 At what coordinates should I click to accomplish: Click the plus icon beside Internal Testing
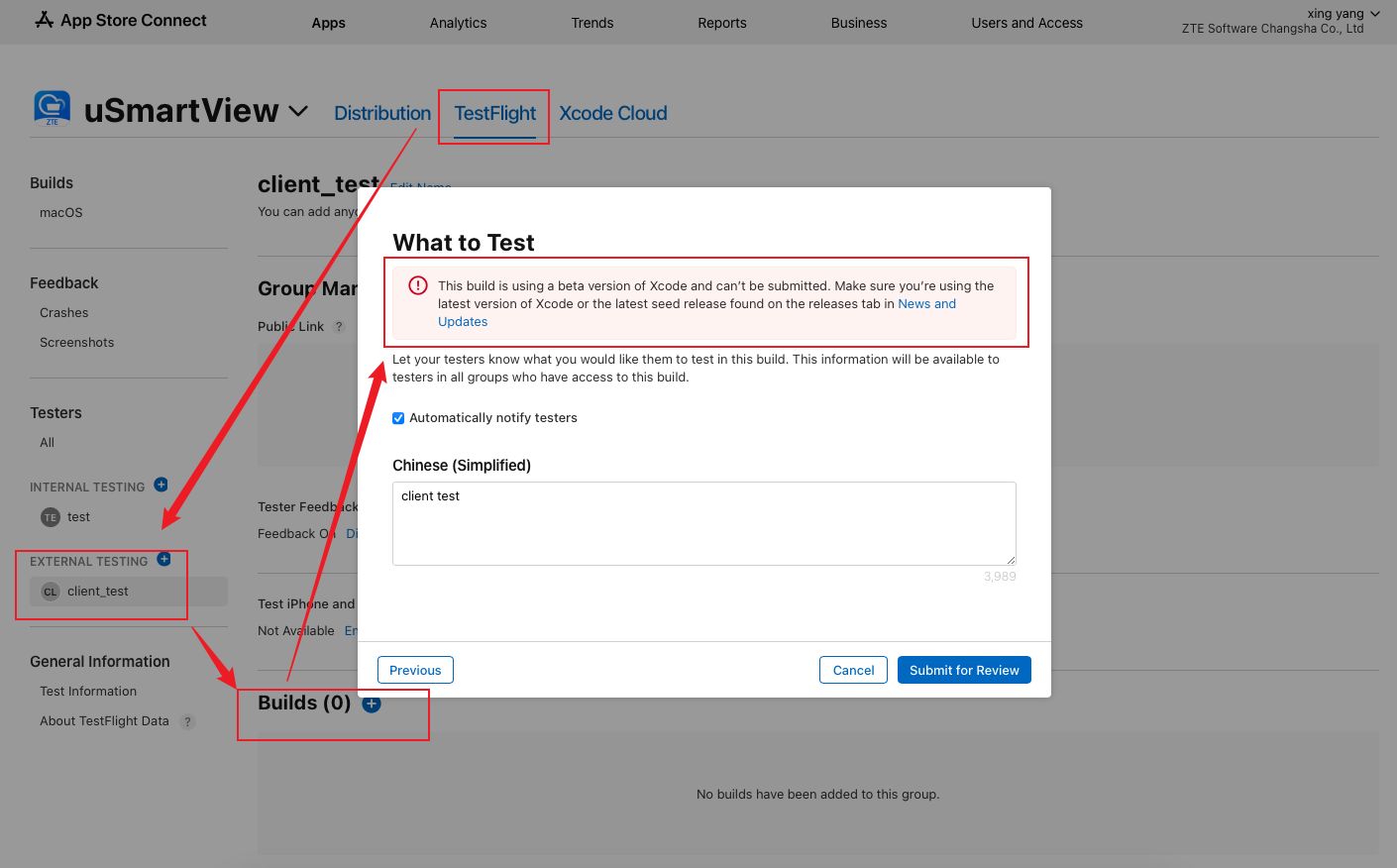161,485
